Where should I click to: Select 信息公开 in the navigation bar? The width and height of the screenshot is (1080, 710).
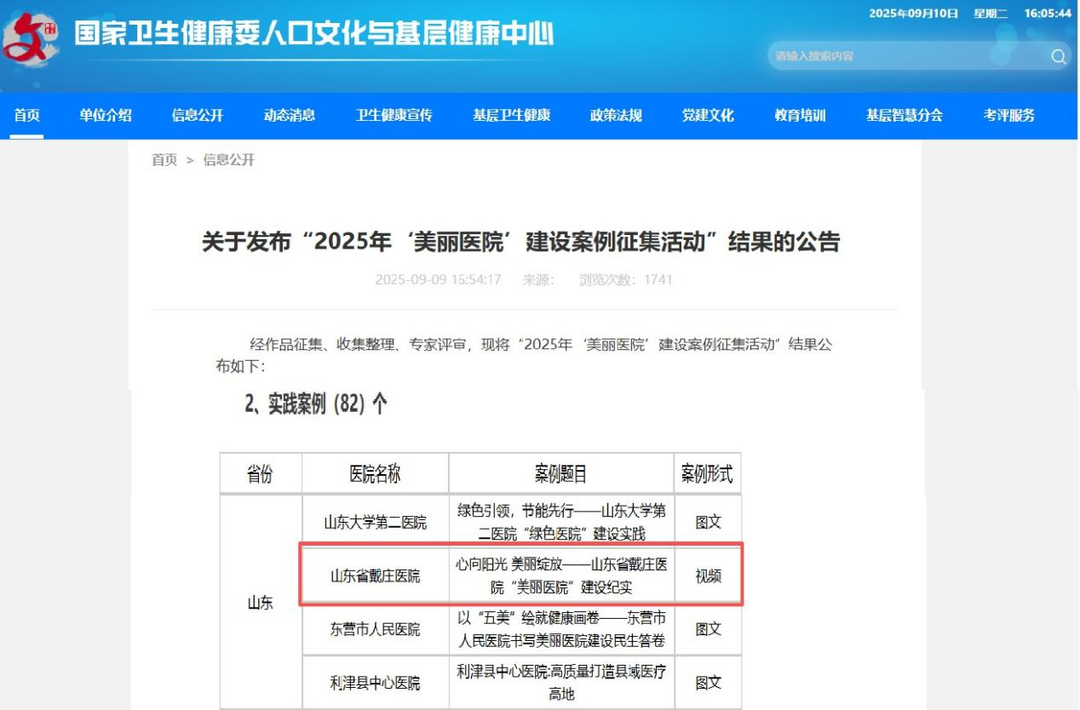(x=197, y=115)
